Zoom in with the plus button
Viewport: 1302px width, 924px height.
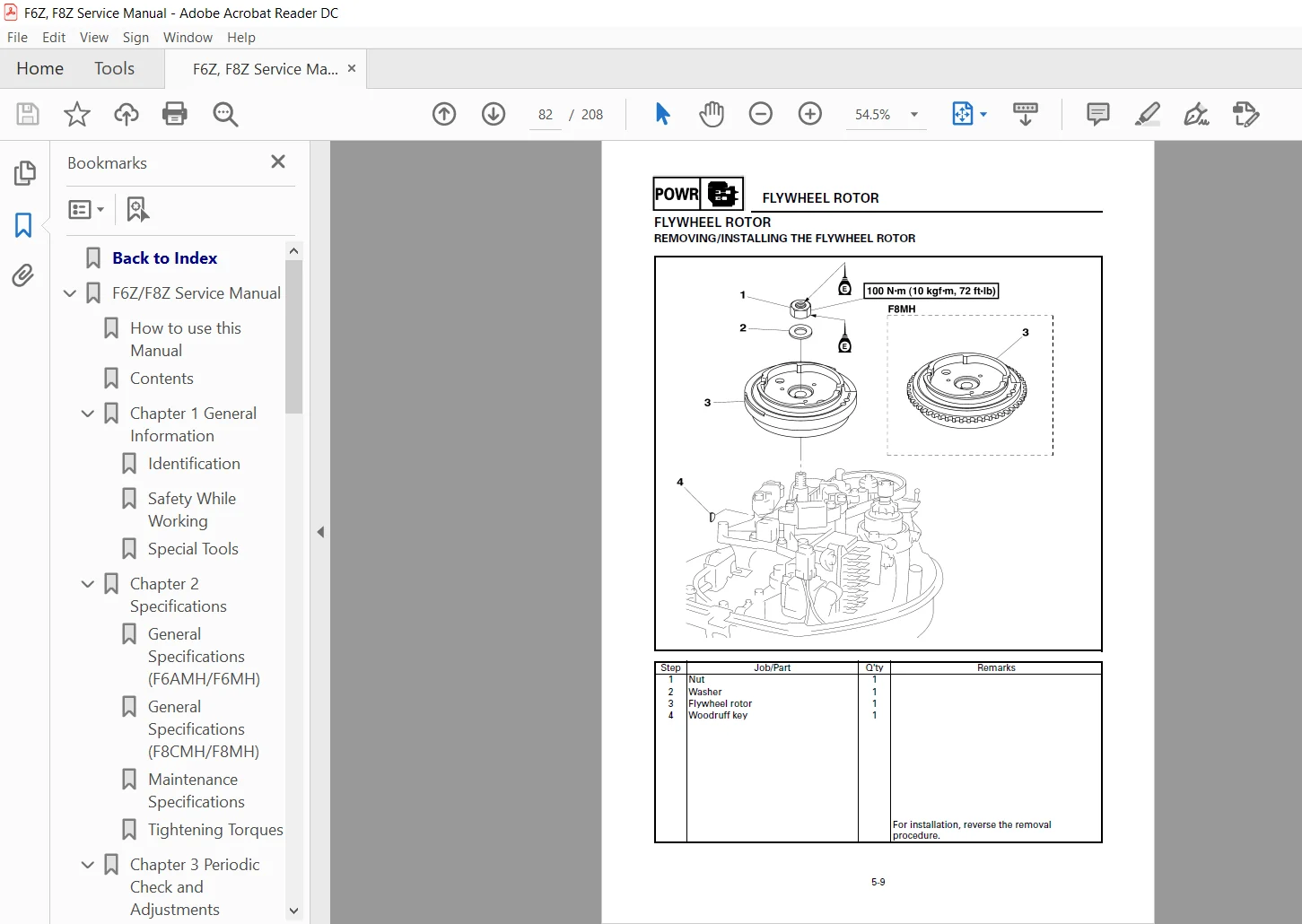coord(810,114)
